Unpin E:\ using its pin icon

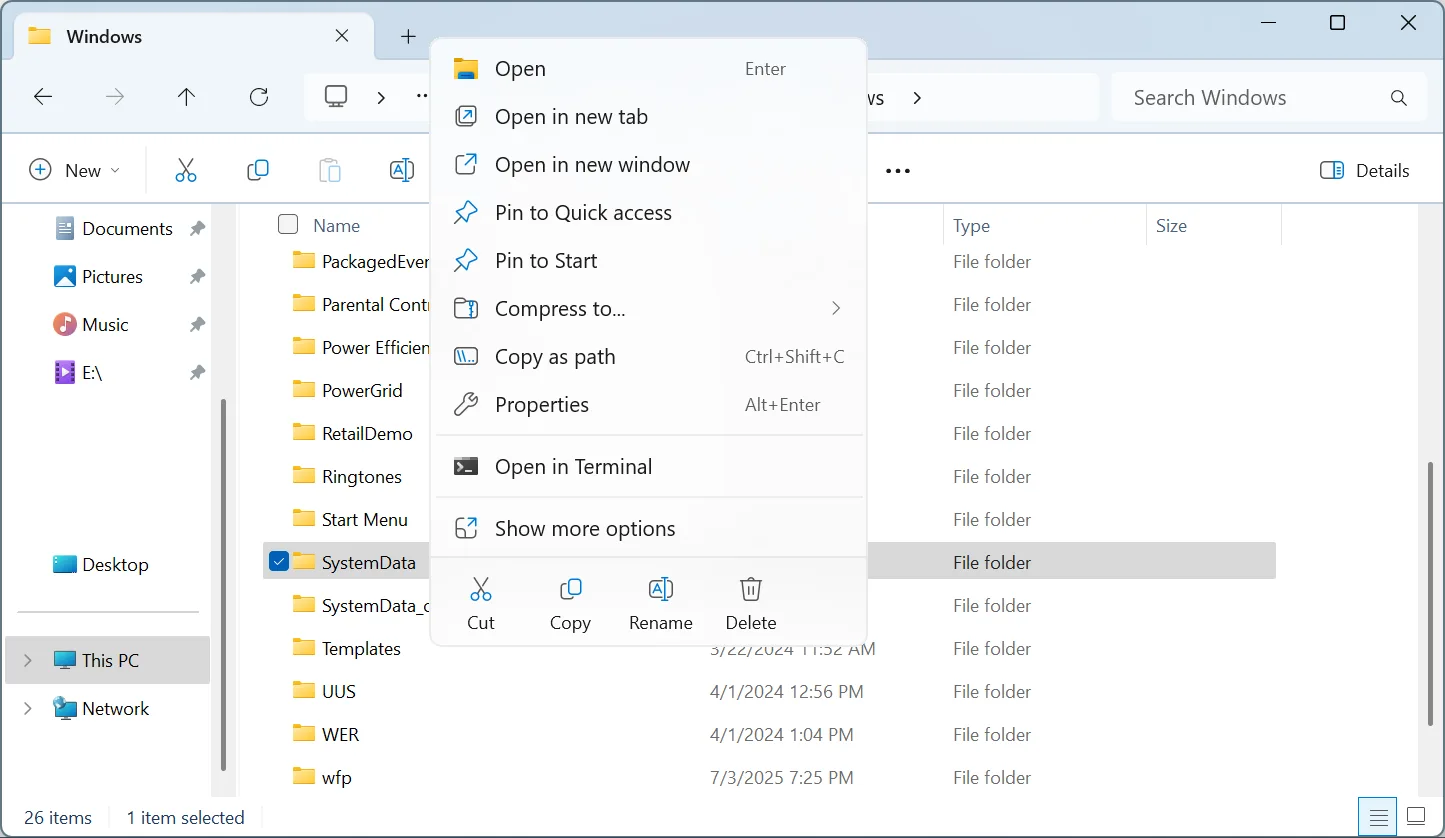[197, 373]
